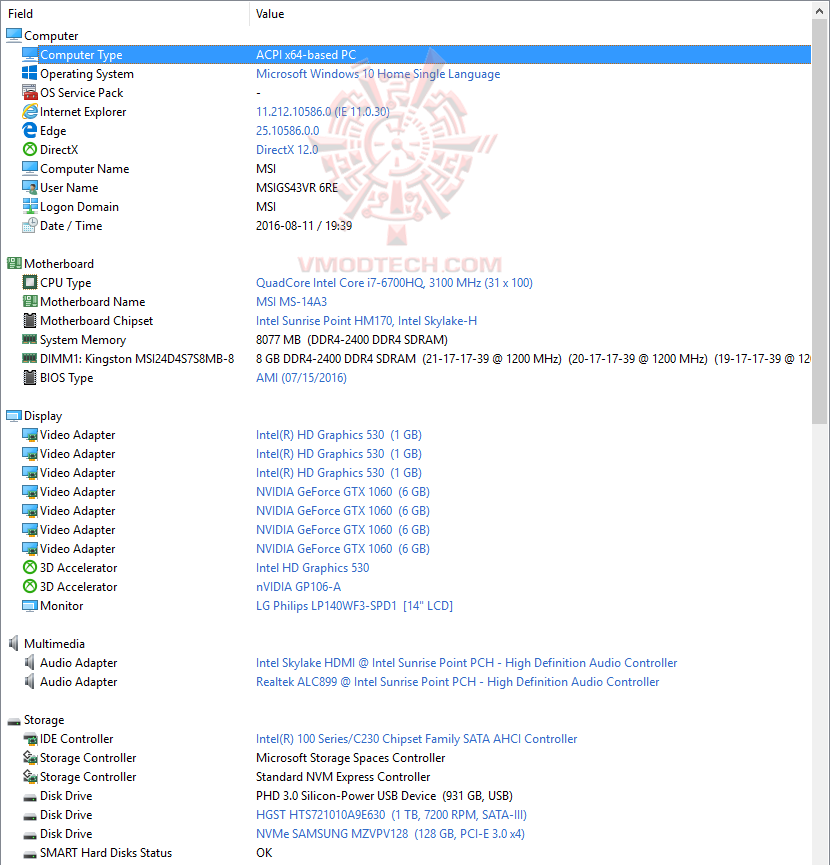Select the Multimedia group heading

click(54, 644)
